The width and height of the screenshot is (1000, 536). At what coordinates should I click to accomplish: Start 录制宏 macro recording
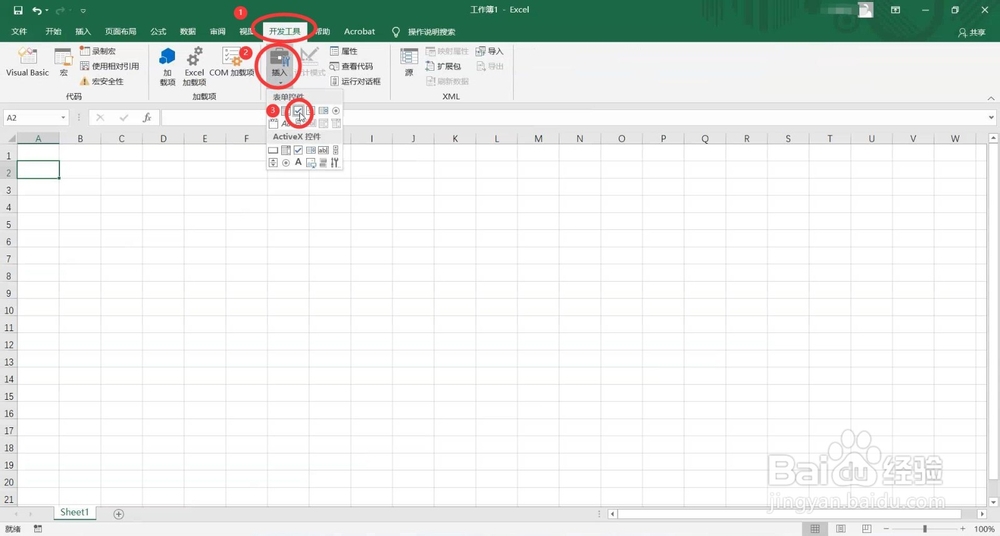click(98, 51)
